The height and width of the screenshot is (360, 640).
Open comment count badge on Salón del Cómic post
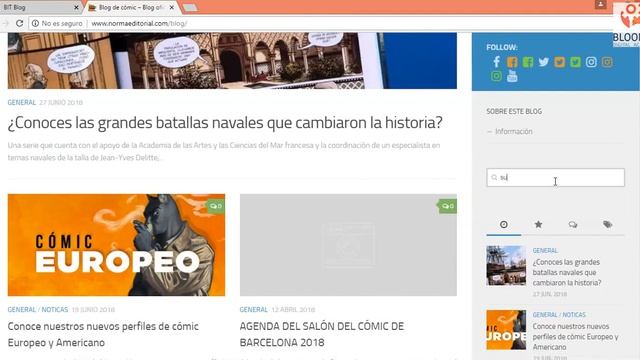point(447,206)
